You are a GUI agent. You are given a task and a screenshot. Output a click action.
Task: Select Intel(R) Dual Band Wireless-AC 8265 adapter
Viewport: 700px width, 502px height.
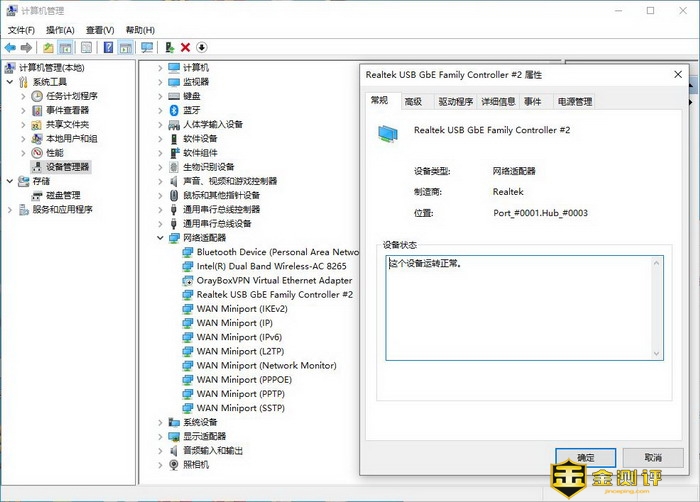271,267
